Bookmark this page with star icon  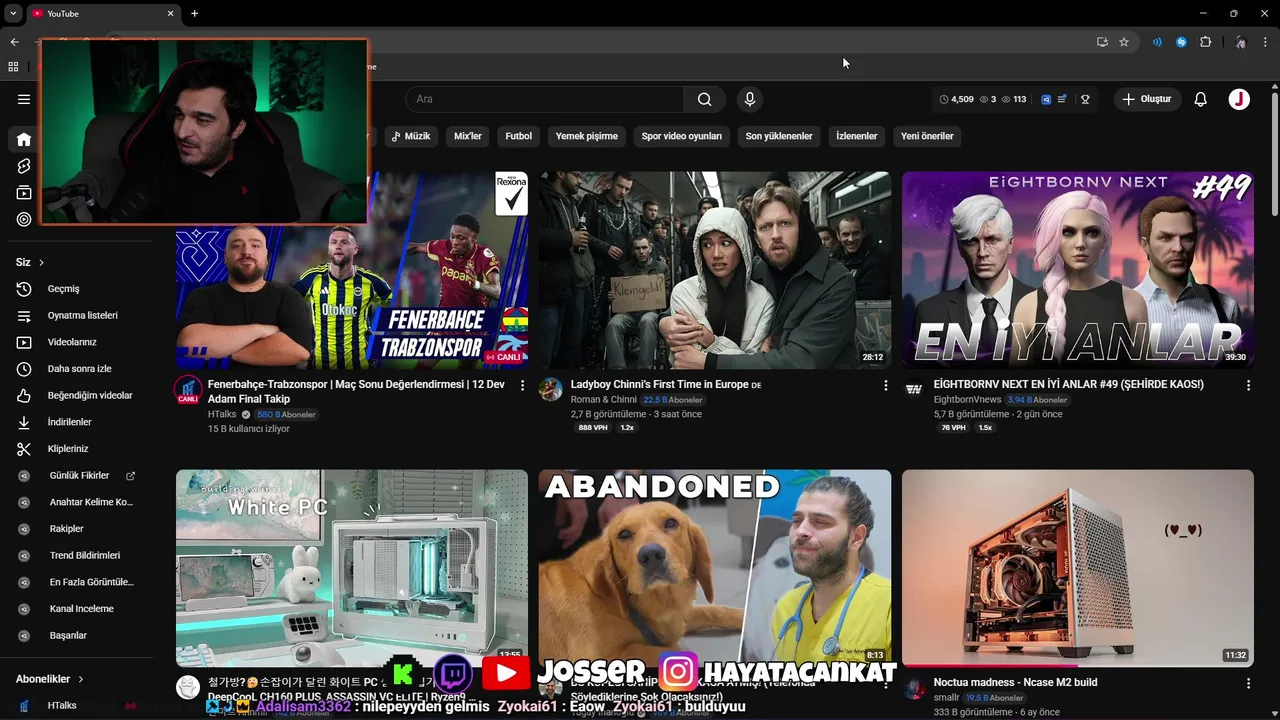tap(1124, 42)
